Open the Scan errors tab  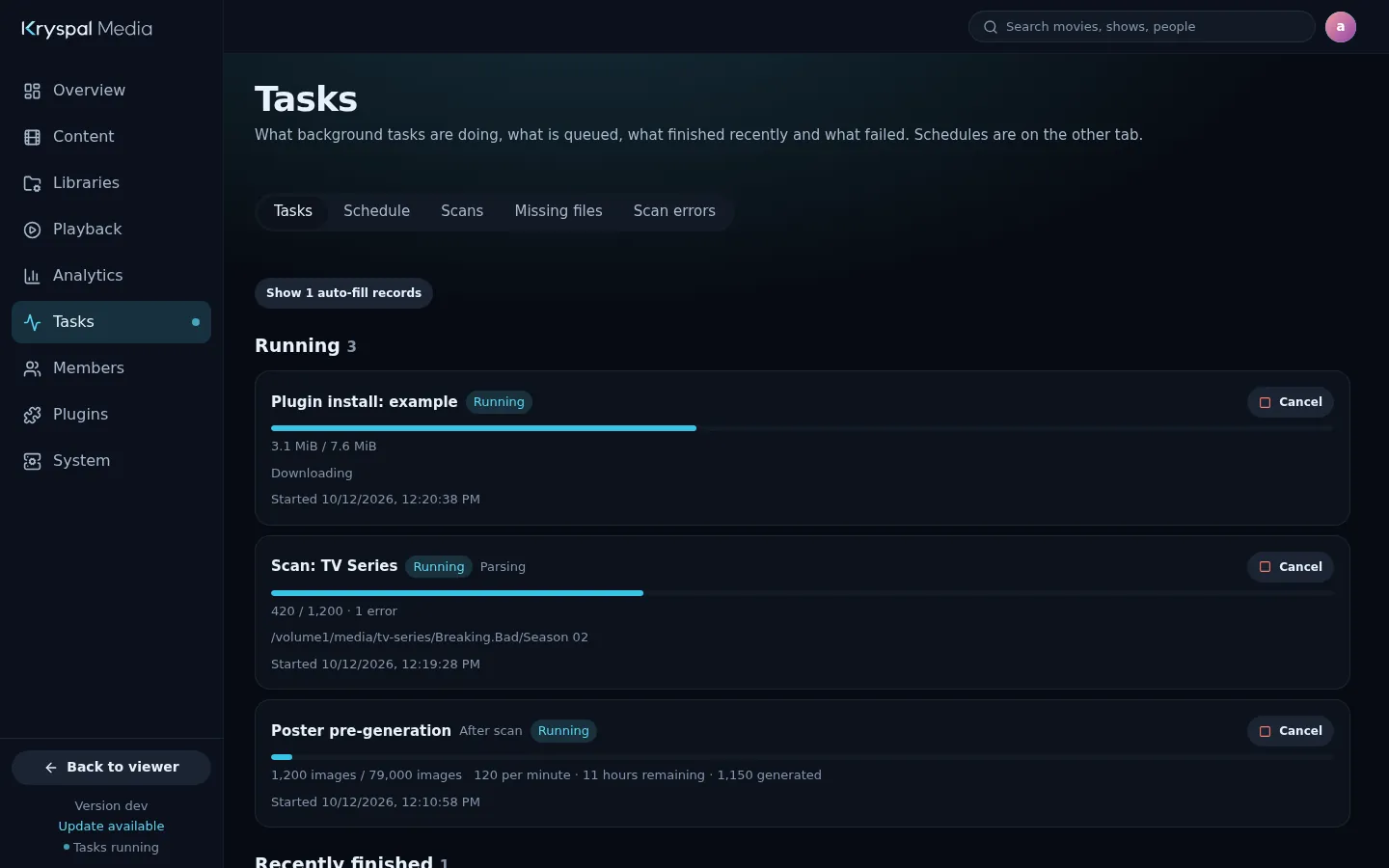674,211
